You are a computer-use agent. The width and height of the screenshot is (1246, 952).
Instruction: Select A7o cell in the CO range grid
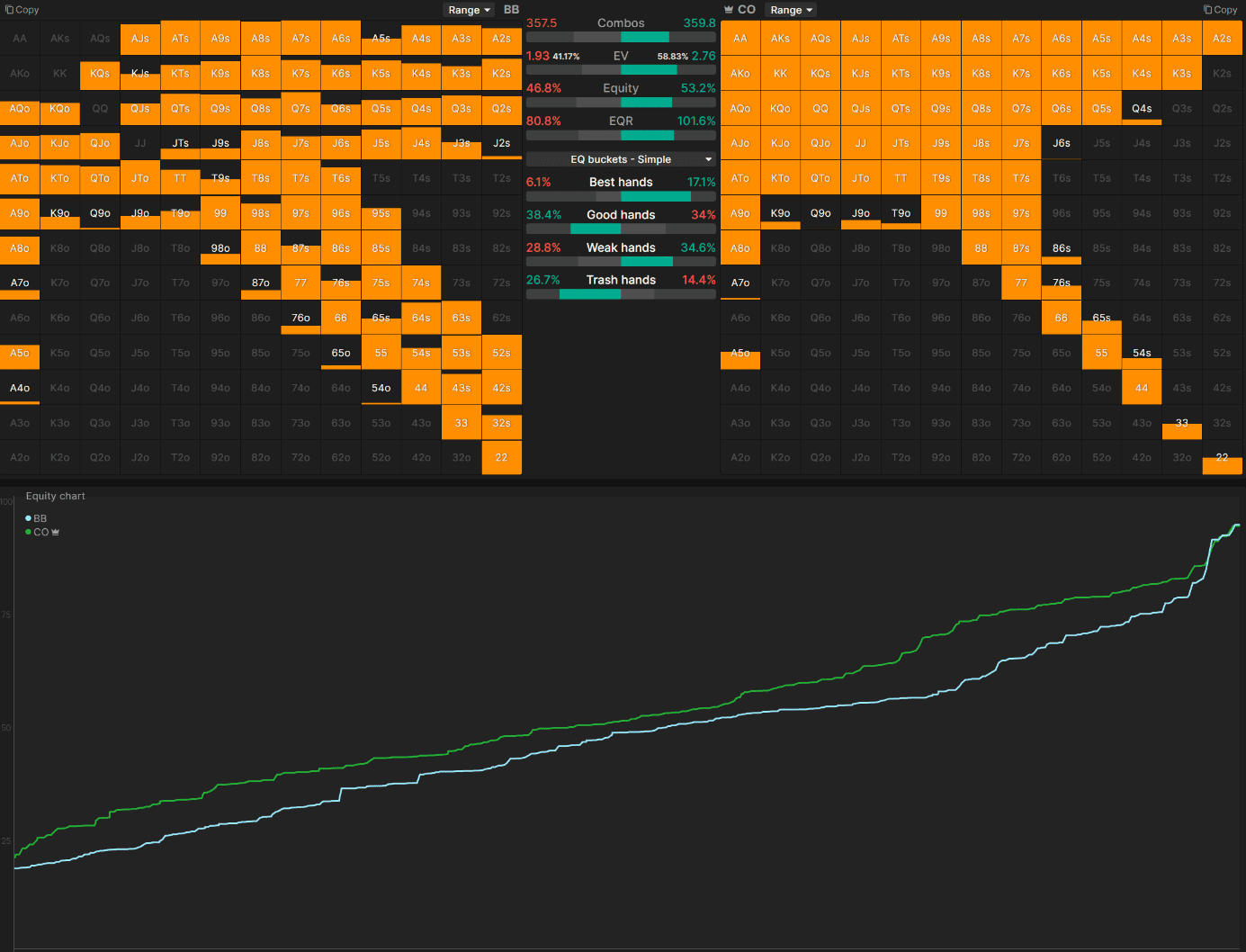point(740,283)
